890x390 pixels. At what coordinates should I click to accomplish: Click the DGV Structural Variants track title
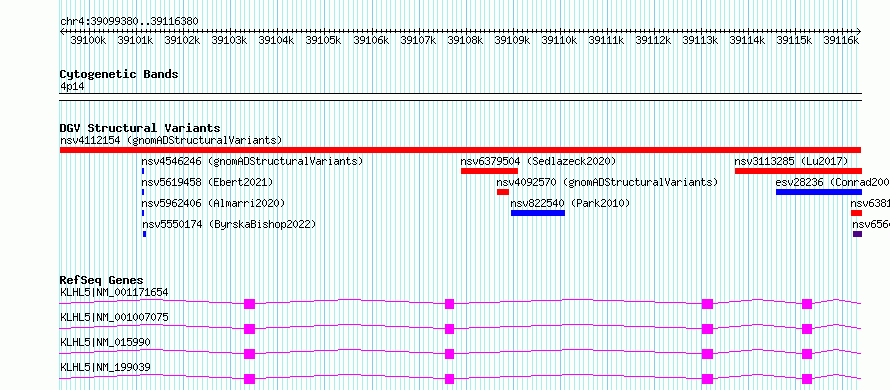tap(140, 128)
